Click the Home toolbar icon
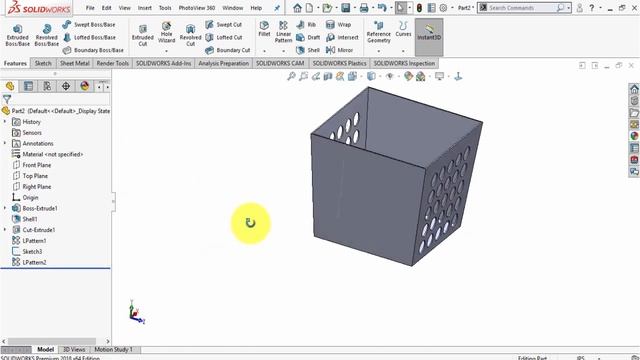The image size is (640, 360). click(297, 8)
